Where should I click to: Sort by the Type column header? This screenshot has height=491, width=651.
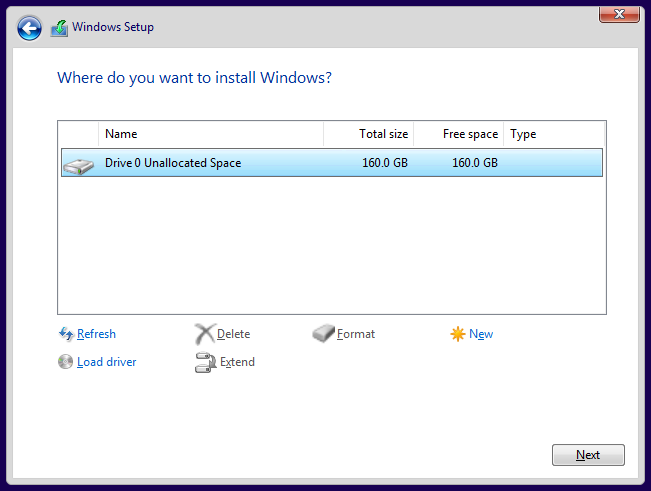pos(553,134)
